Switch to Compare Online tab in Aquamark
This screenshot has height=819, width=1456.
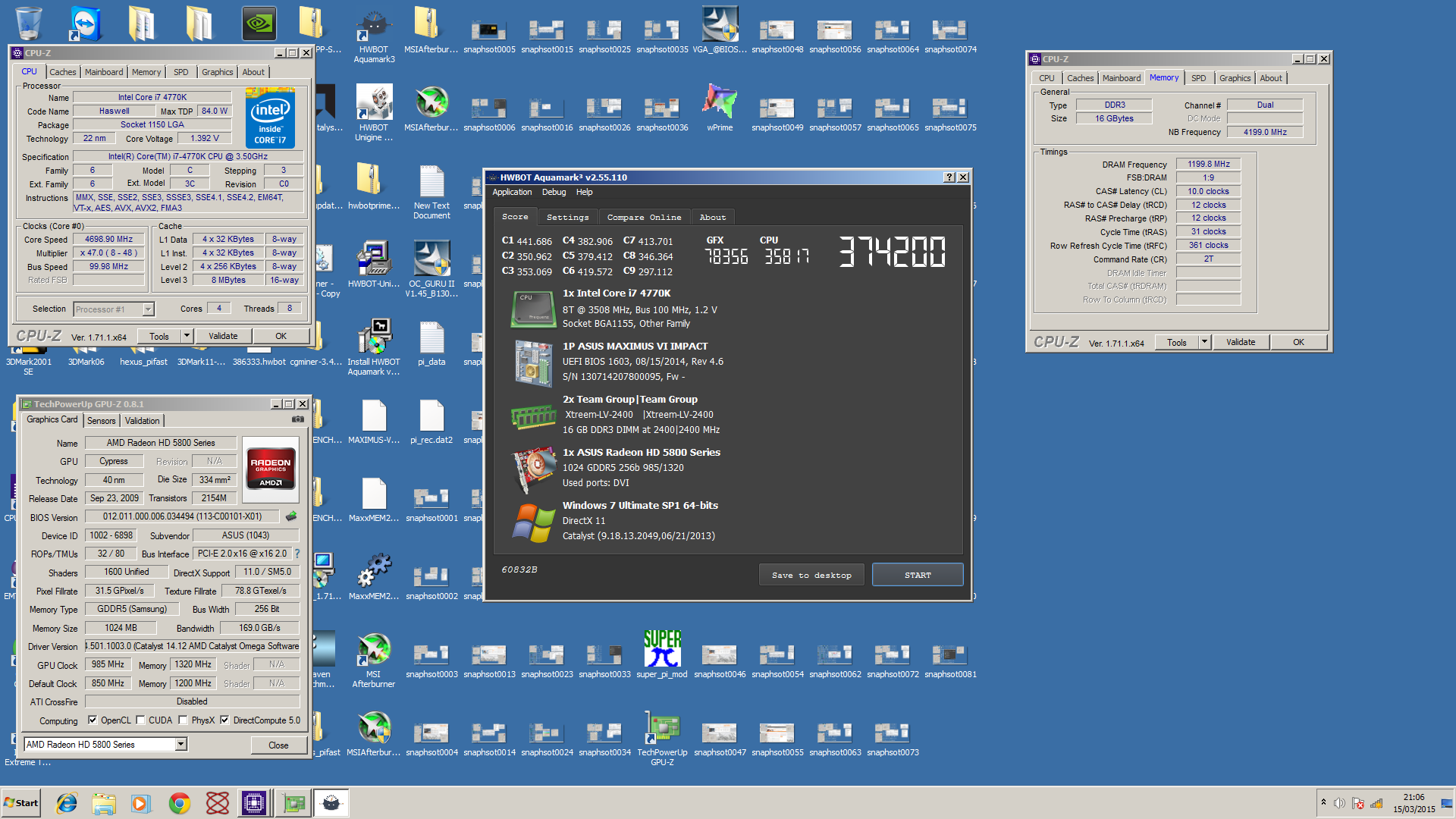[644, 218]
